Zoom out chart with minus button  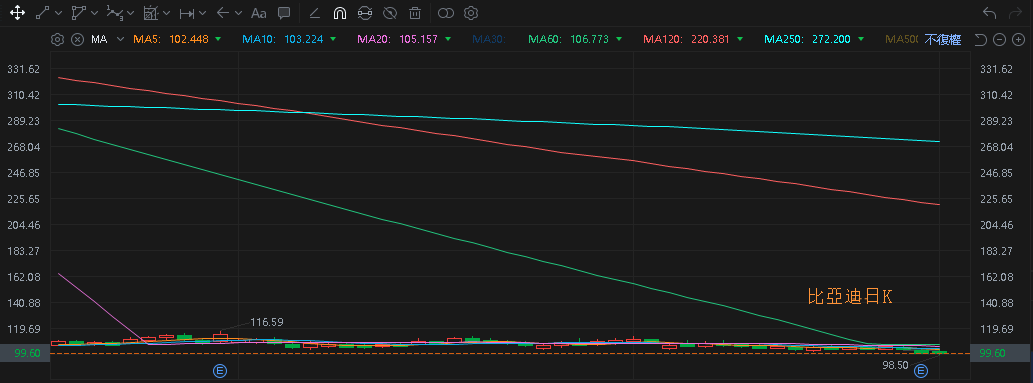(999, 40)
